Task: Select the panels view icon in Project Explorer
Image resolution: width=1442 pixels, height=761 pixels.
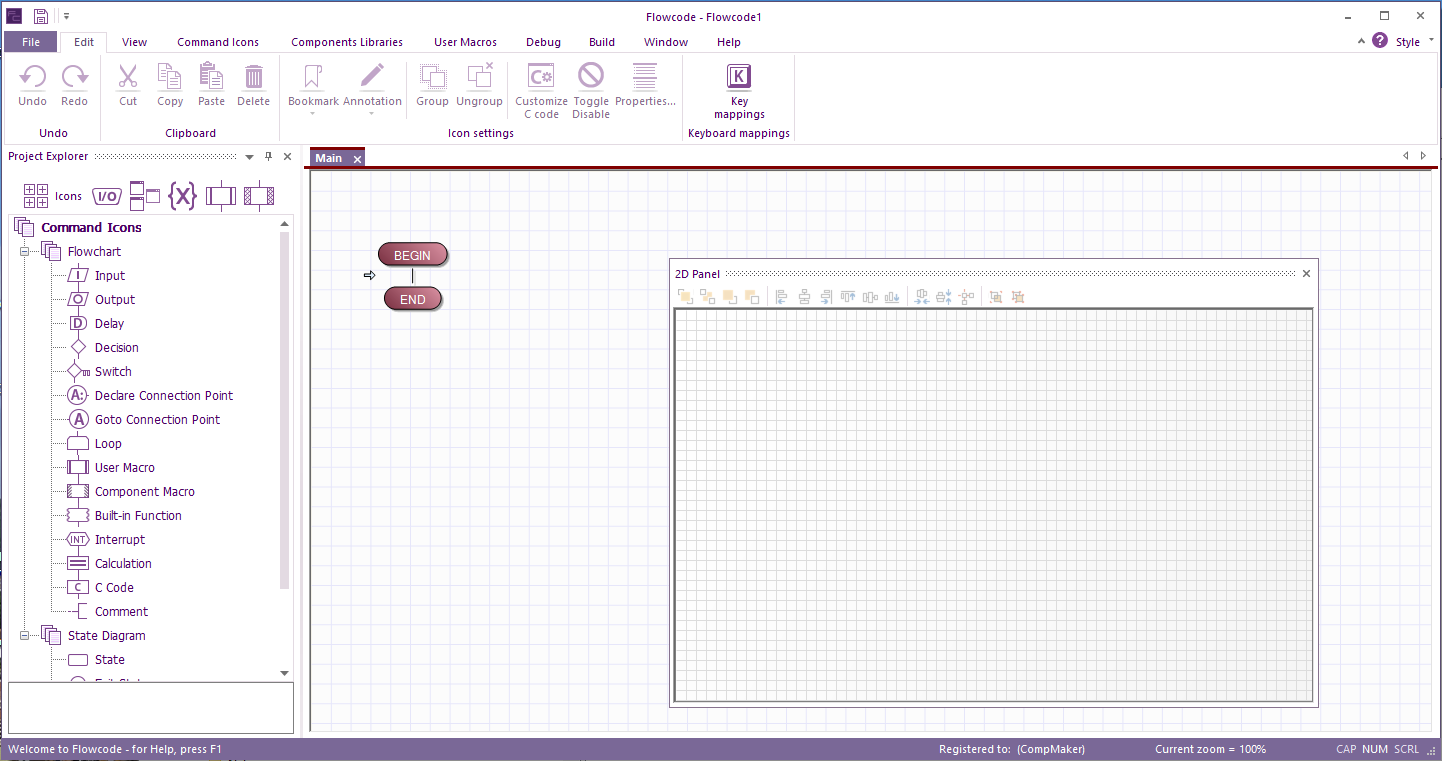Action: [145, 195]
